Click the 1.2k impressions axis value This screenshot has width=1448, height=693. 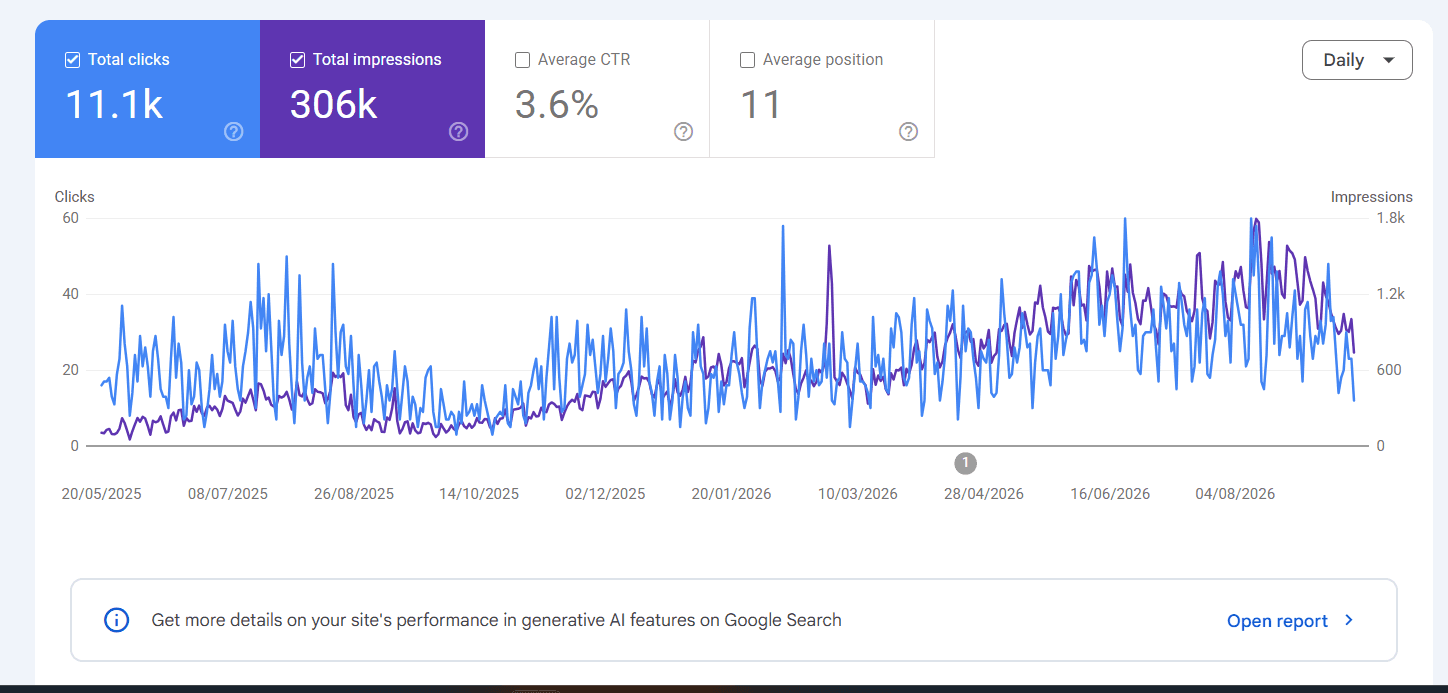[1390, 294]
